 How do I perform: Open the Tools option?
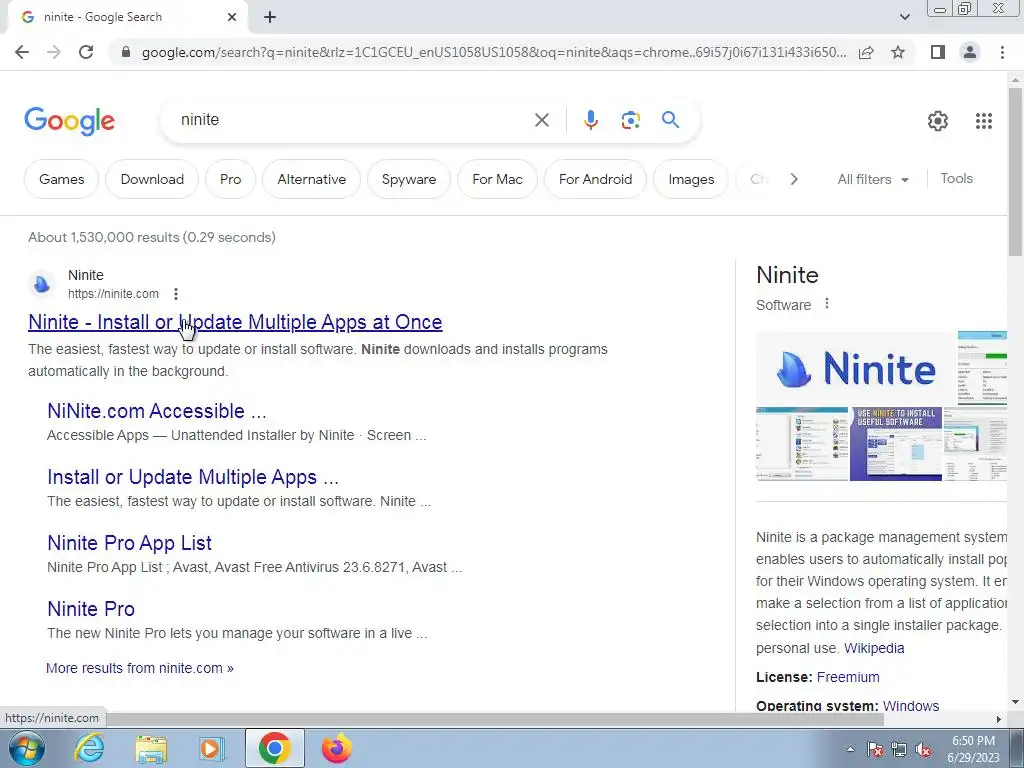pyautogui.click(x=956, y=178)
